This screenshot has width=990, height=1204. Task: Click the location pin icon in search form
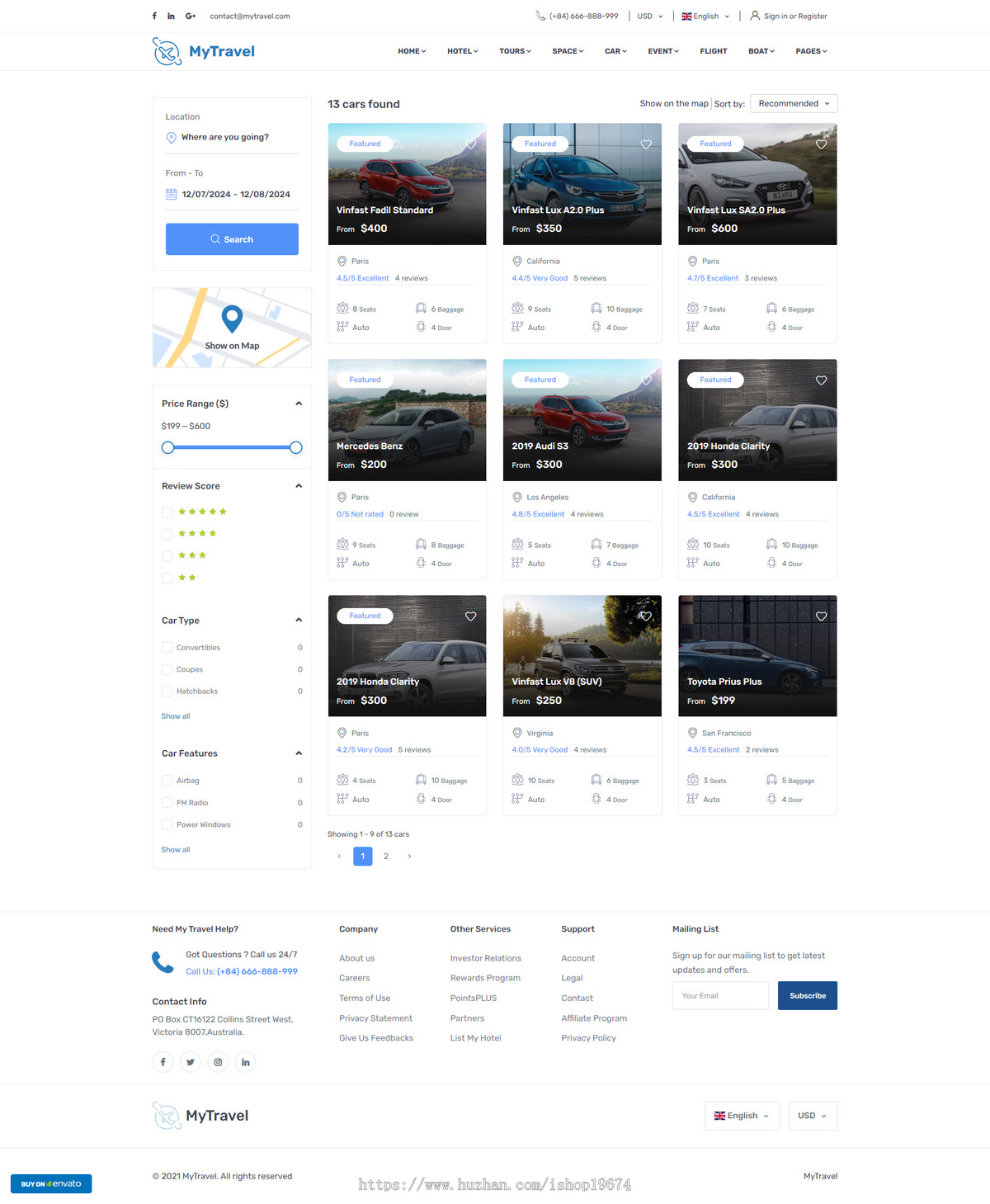click(x=172, y=138)
